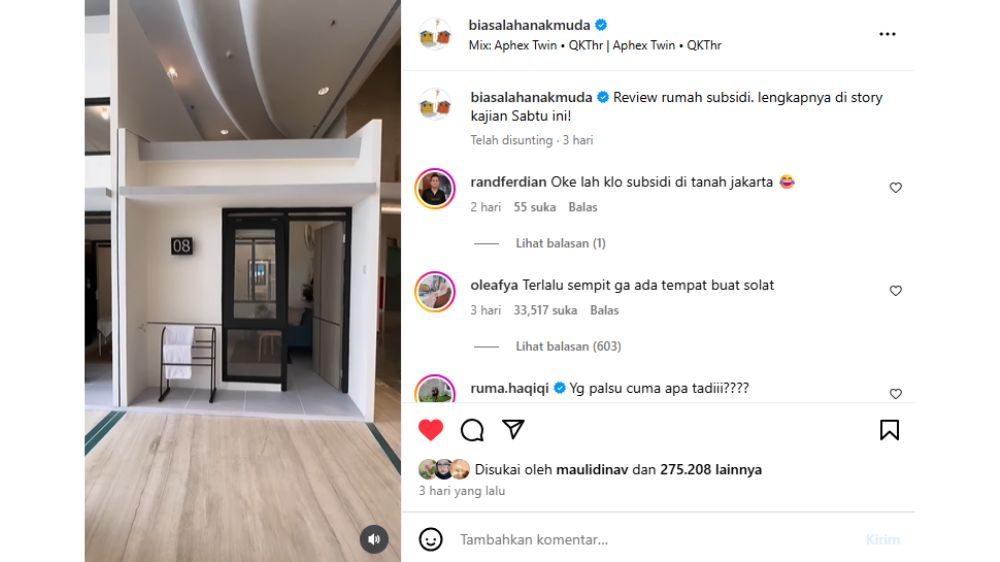Viewport: 1000px width, 562px height.
Task: Share post via paper plane icon
Action: coord(513,429)
